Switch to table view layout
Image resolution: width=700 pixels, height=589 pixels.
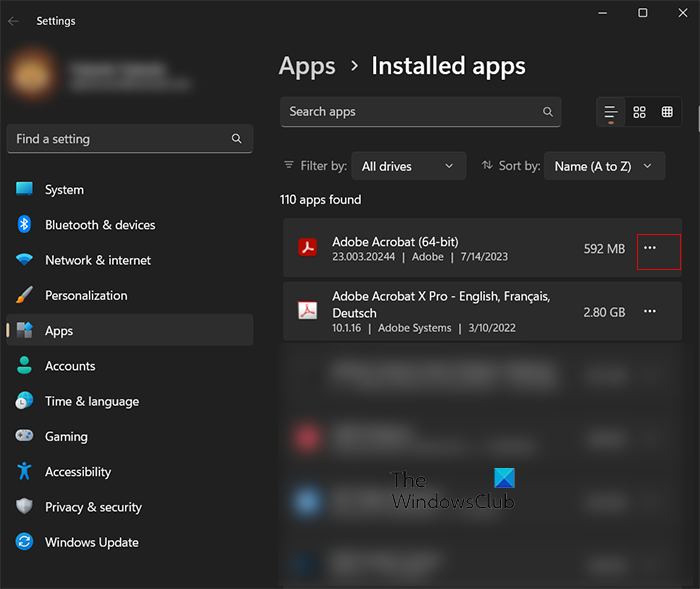click(x=667, y=112)
